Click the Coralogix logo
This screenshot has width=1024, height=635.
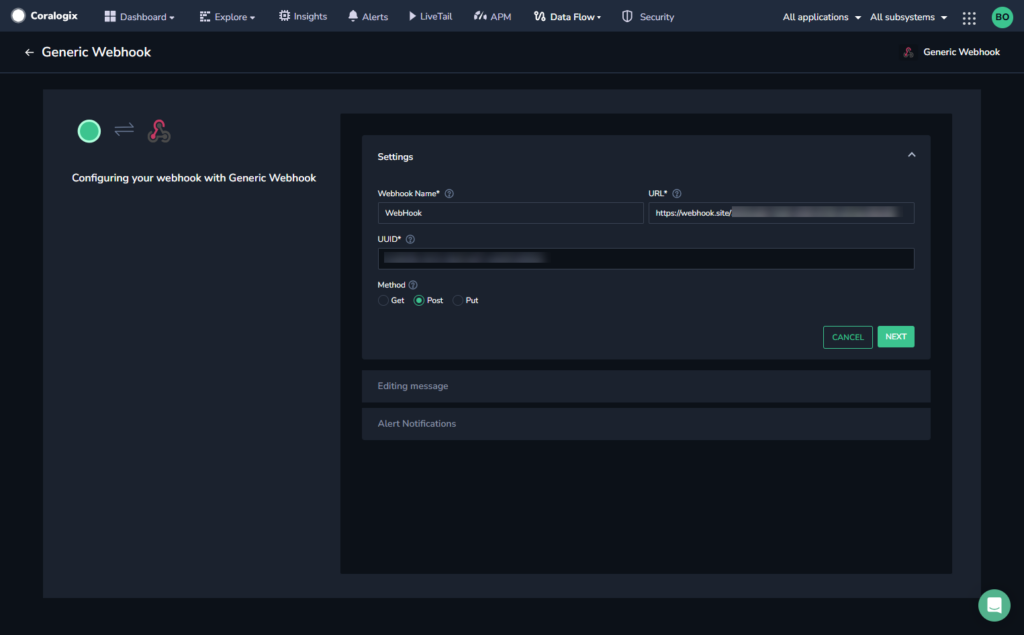point(44,16)
